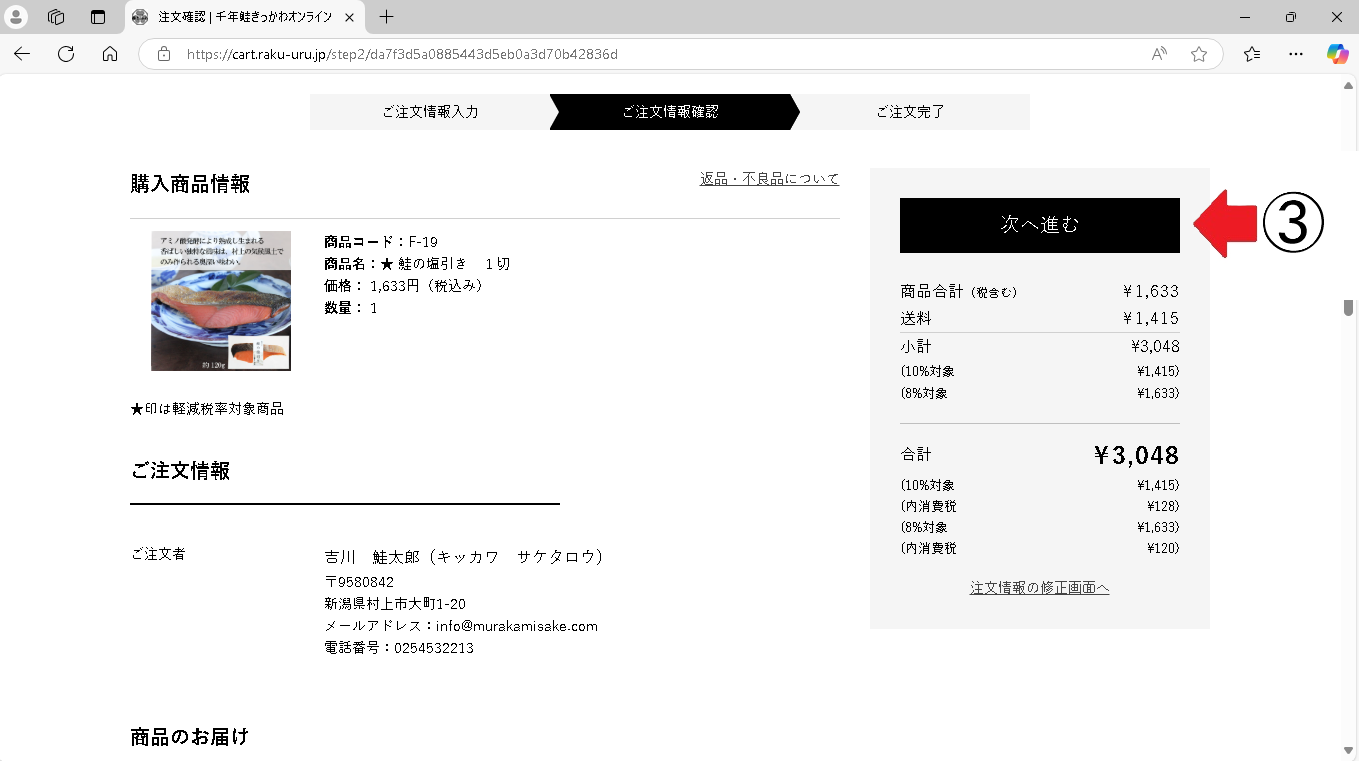1359x761 pixels.
Task: Open browser settings and more menu
Action: click(x=1296, y=54)
